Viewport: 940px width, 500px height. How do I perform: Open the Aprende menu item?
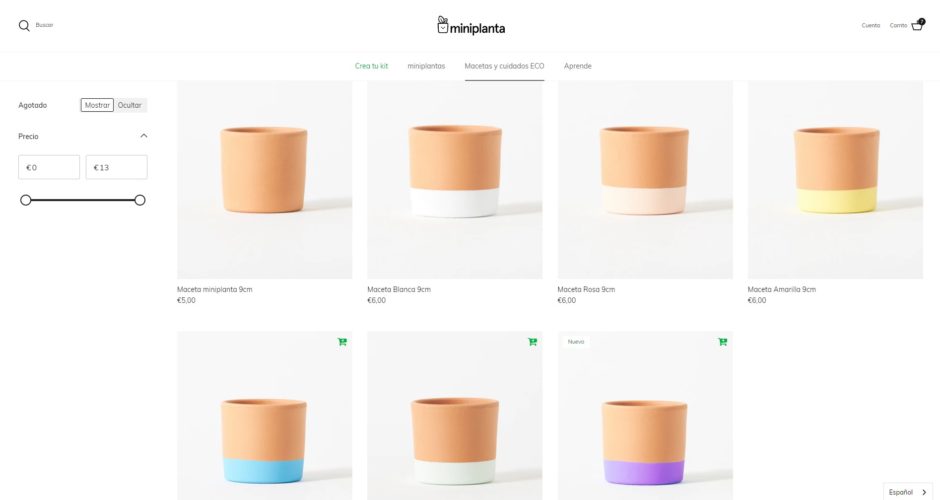(577, 66)
